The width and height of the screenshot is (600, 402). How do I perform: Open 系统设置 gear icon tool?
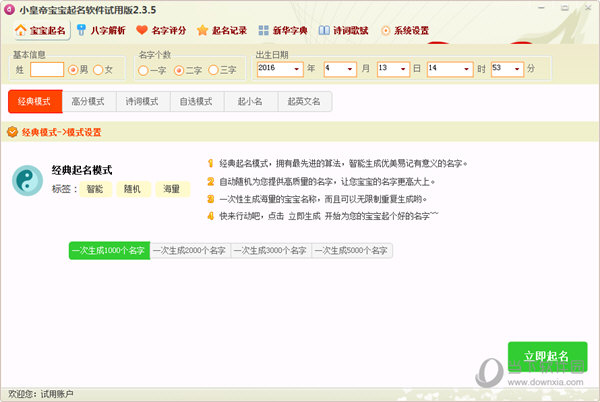[405, 31]
